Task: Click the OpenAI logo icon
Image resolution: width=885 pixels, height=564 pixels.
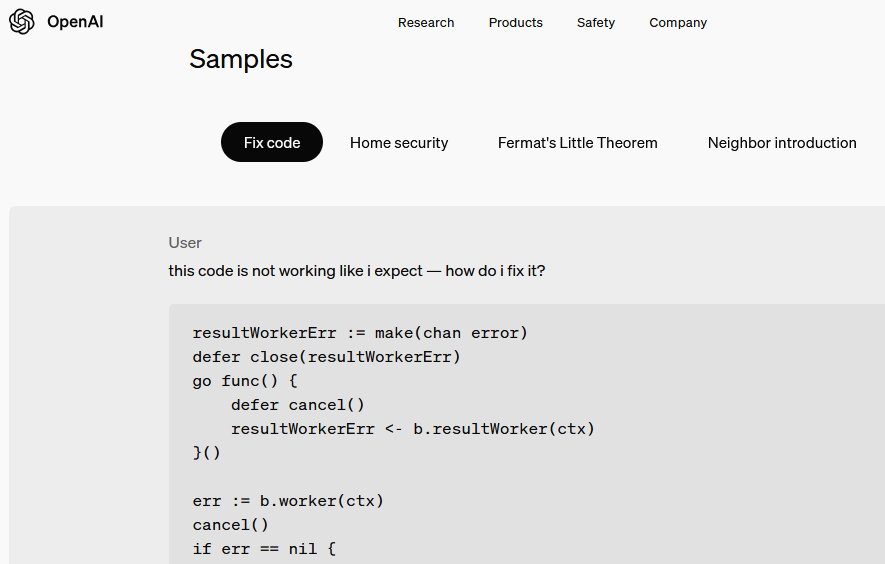Action: pos(21,22)
